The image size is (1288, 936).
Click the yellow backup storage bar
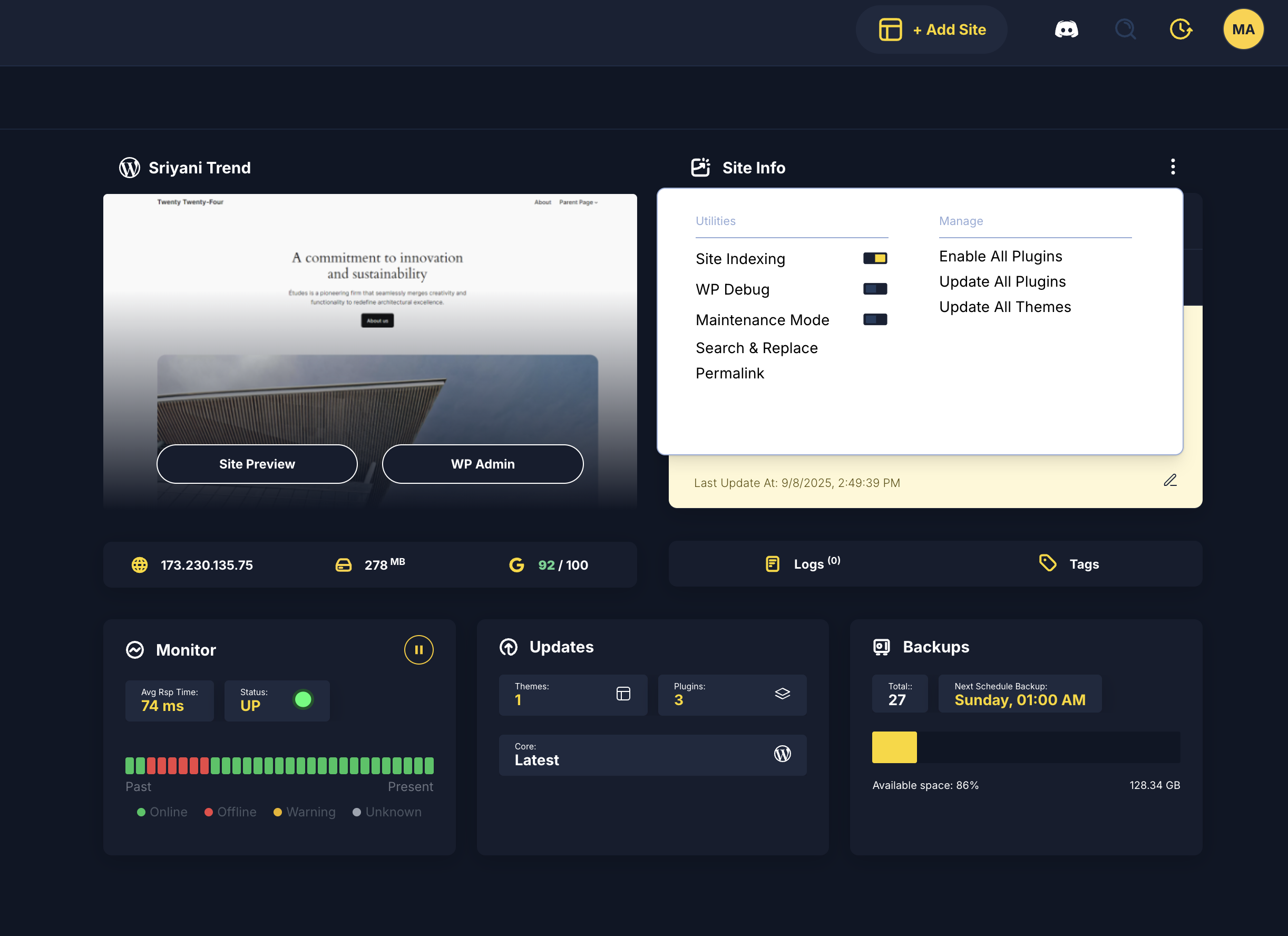point(894,747)
